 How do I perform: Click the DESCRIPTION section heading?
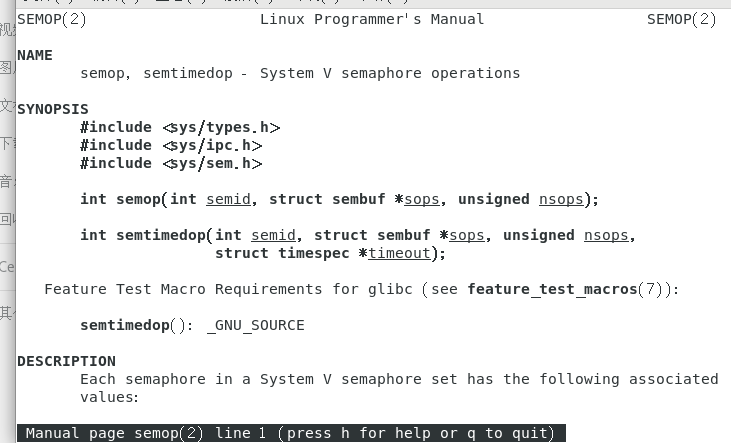tap(66, 362)
